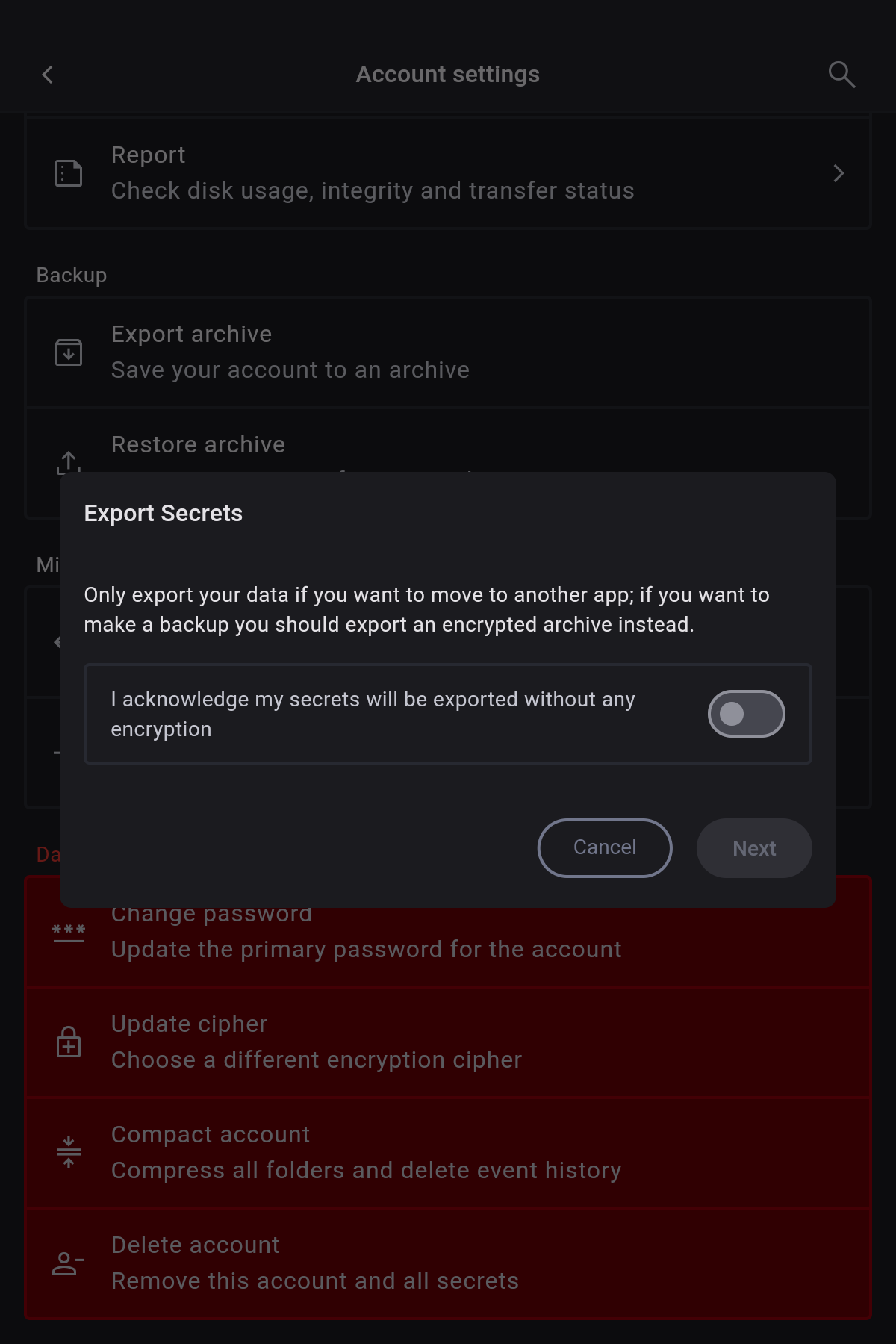Click the Delete account user-minus icon
The height and width of the screenshot is (1344, 896).
pos(69,1263)
